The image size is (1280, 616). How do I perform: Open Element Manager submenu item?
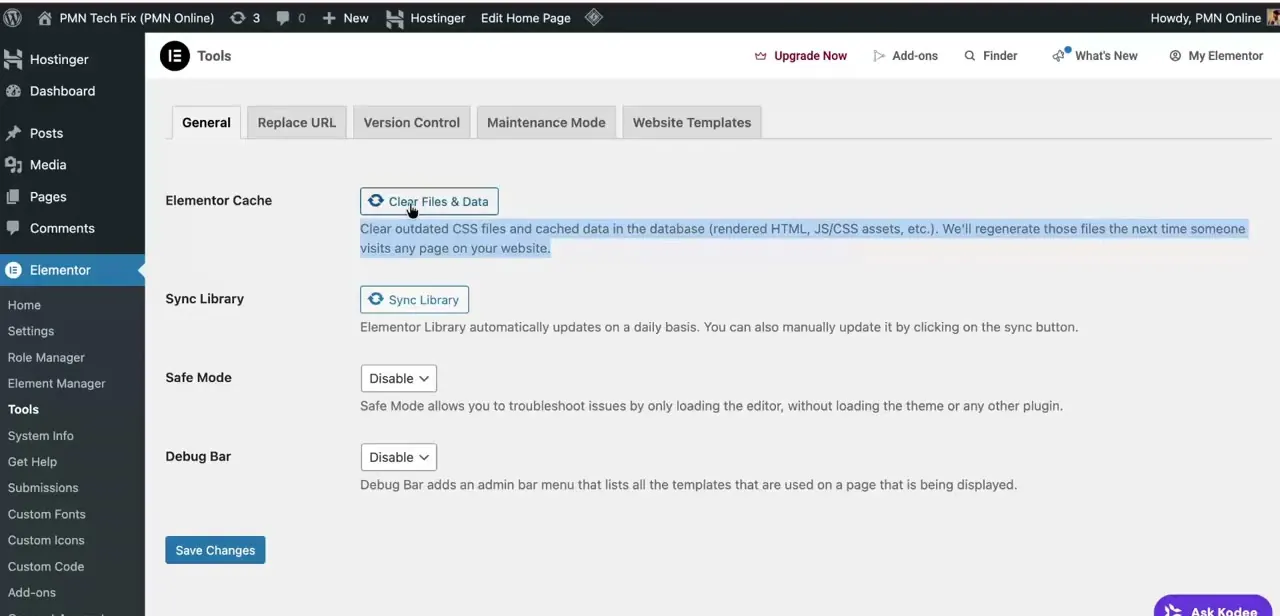[x=56, y=383]
